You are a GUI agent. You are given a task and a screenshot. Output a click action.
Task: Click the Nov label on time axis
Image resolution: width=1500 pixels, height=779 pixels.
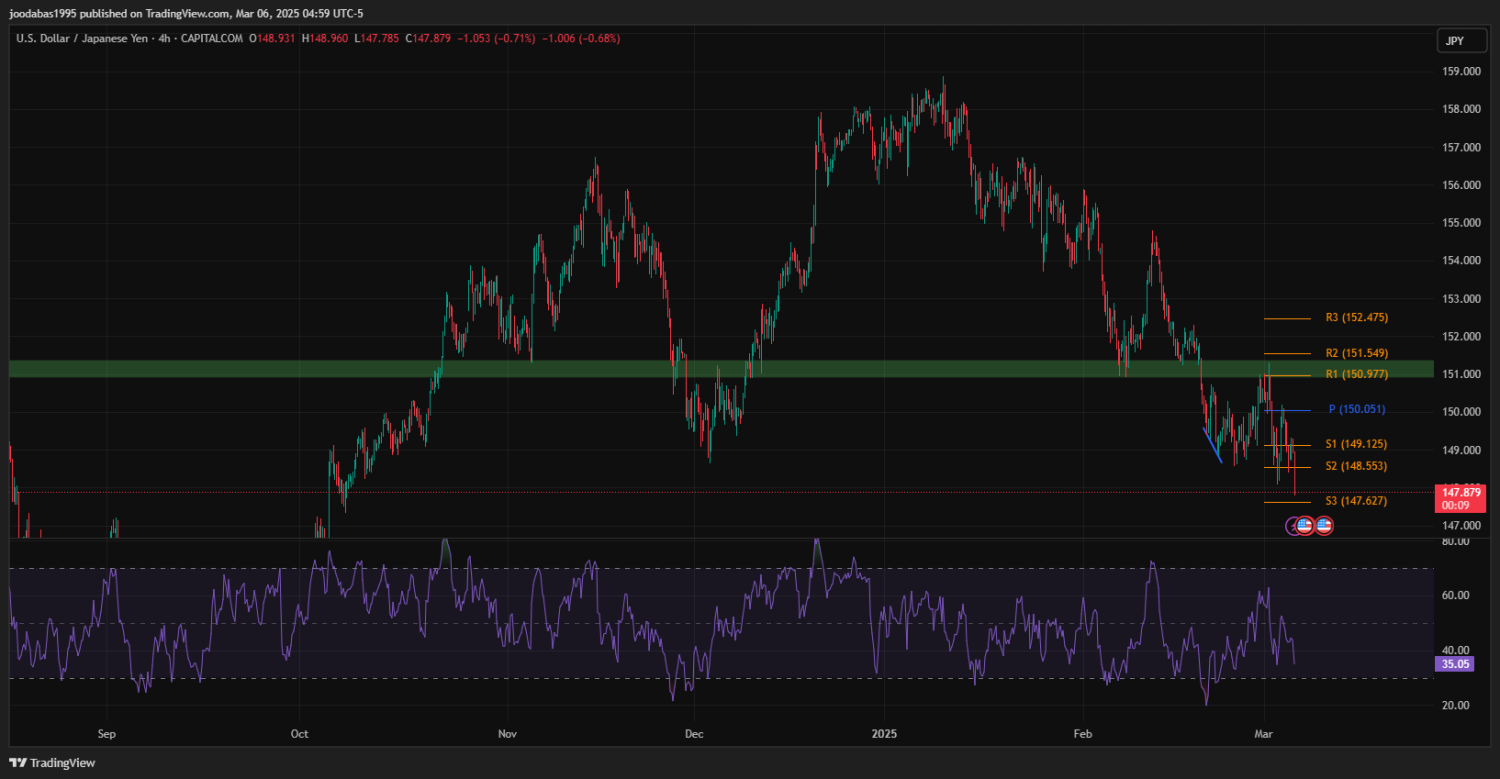[x=507, y=733]
